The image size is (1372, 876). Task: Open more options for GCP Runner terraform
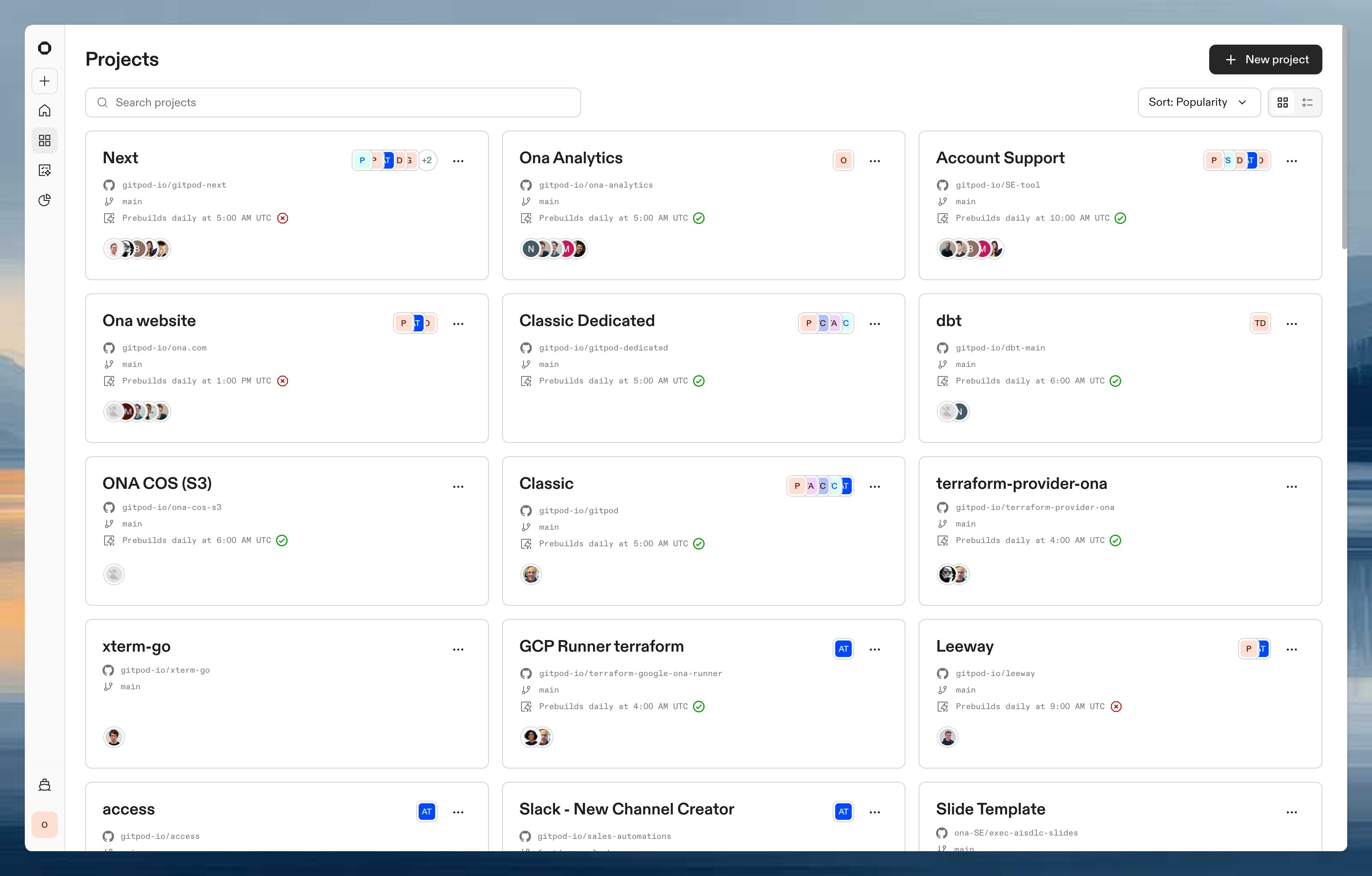pos(874,649)
